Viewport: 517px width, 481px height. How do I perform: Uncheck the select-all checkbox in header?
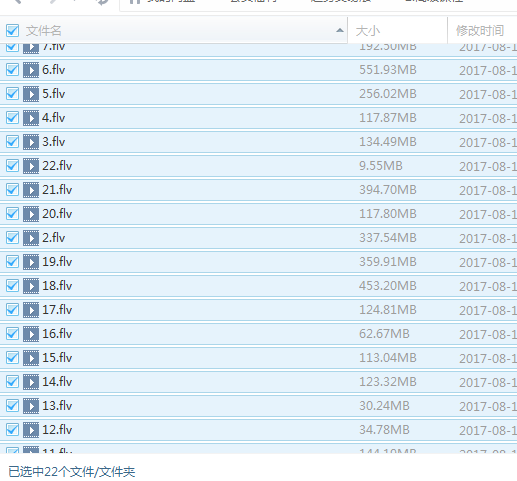(12, 31)
